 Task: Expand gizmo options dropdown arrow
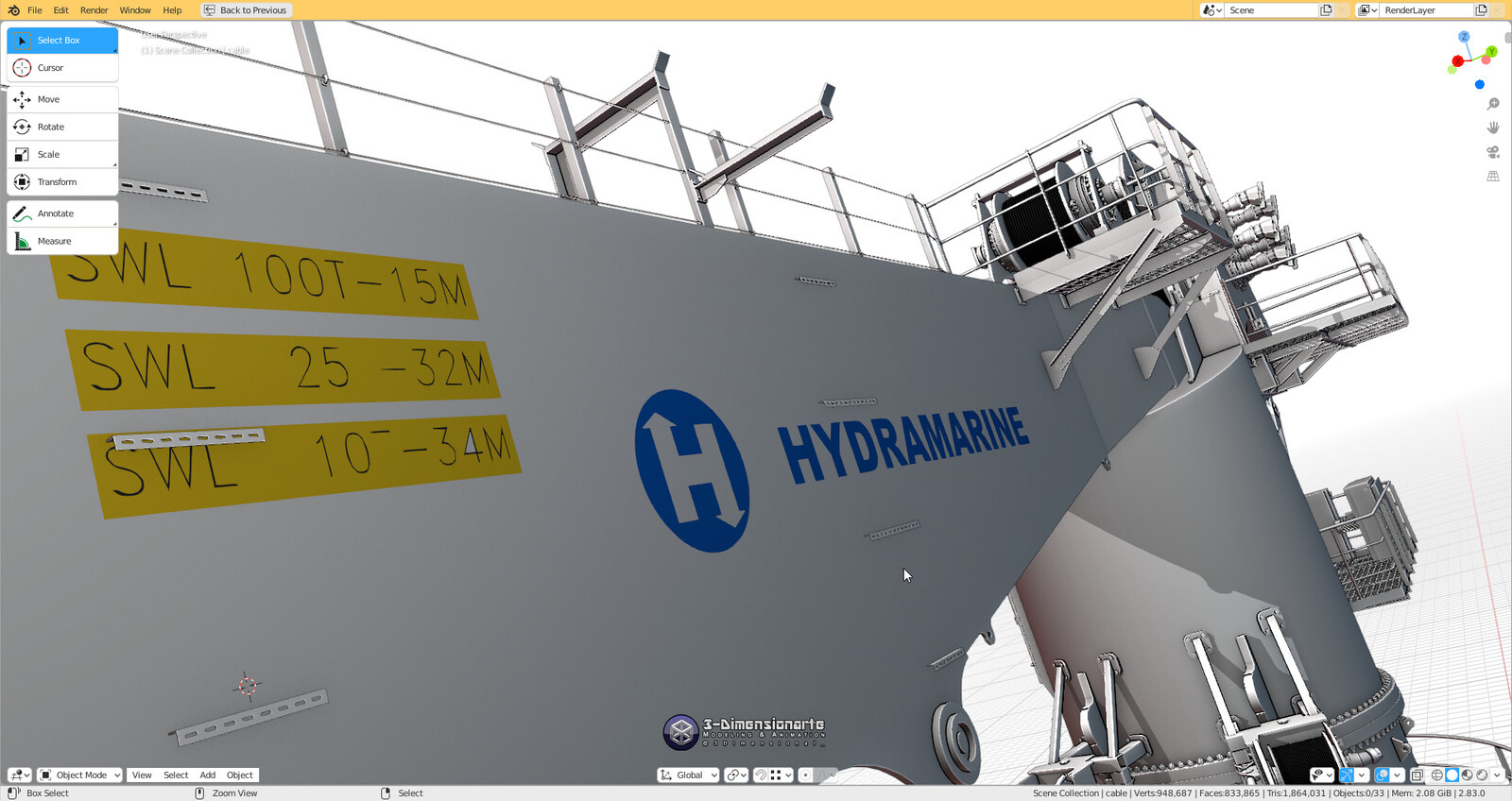tap(1362, 775)
